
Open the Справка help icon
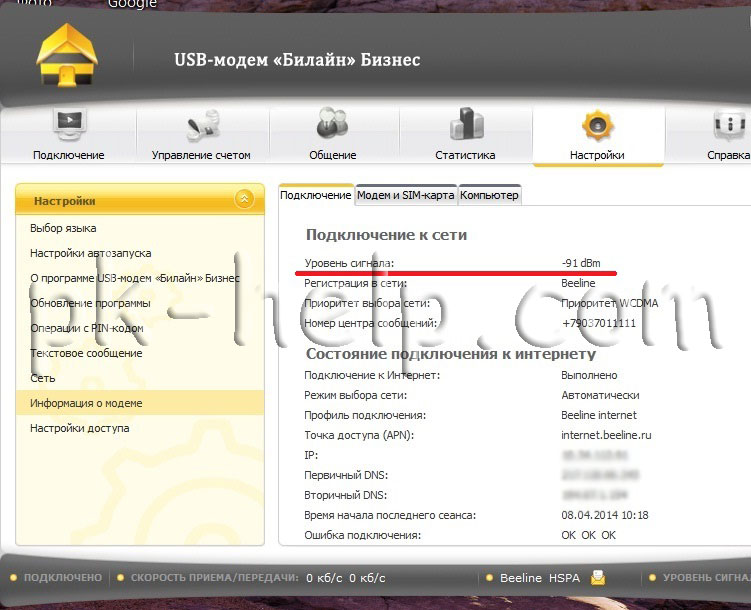pos(729,124)
